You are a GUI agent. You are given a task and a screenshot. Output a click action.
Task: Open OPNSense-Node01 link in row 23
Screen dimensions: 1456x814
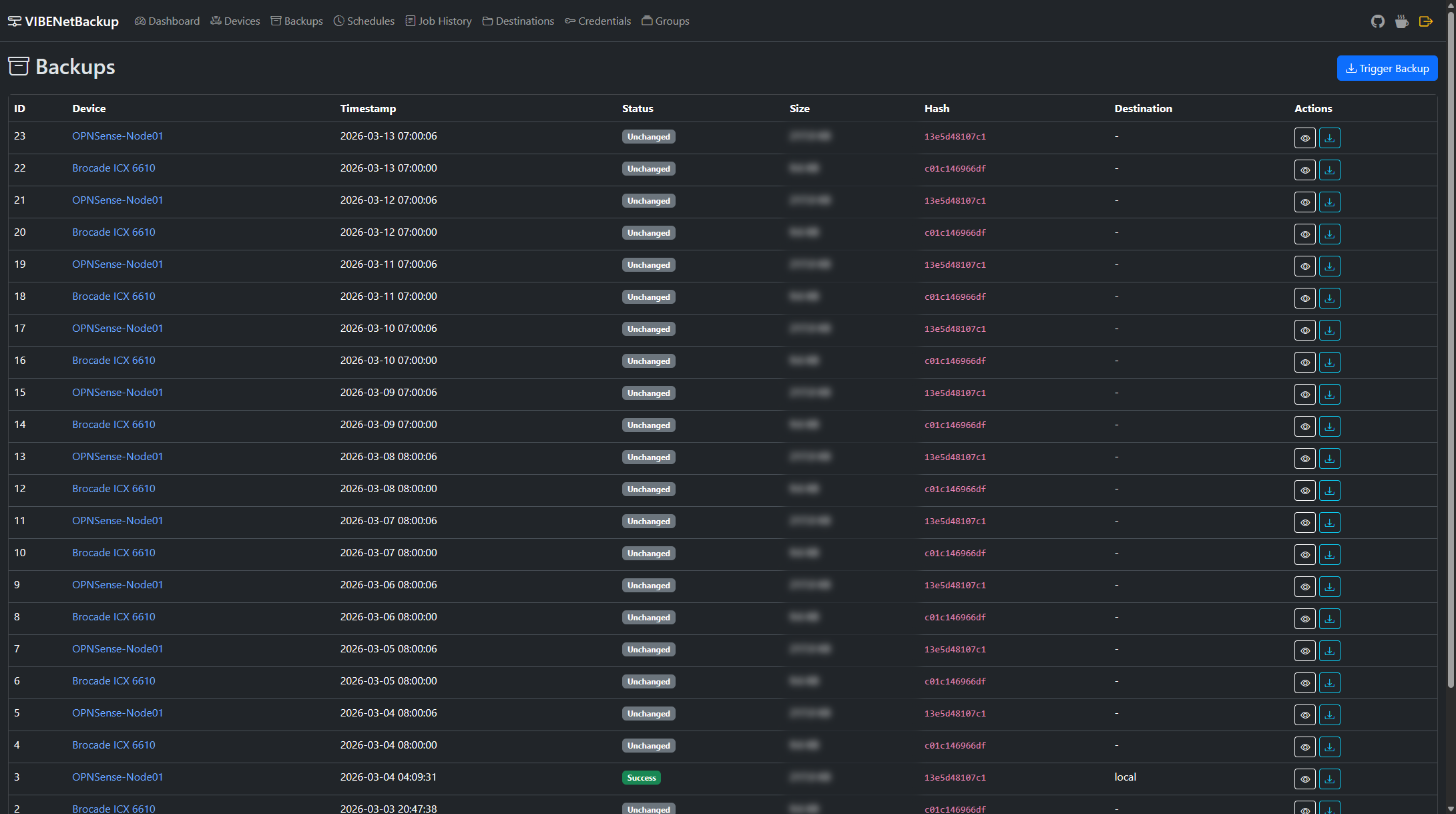[118, 136]
